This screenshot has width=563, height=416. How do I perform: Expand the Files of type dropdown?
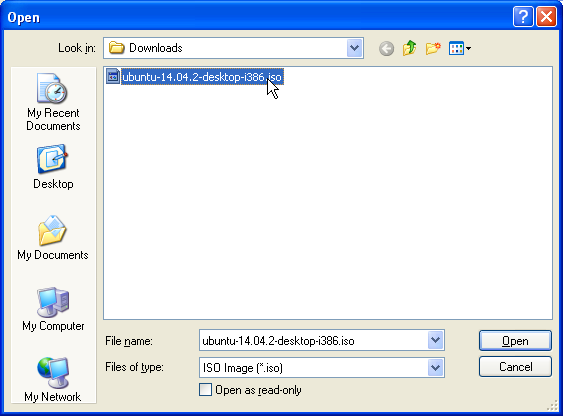[x=435, y=367]
